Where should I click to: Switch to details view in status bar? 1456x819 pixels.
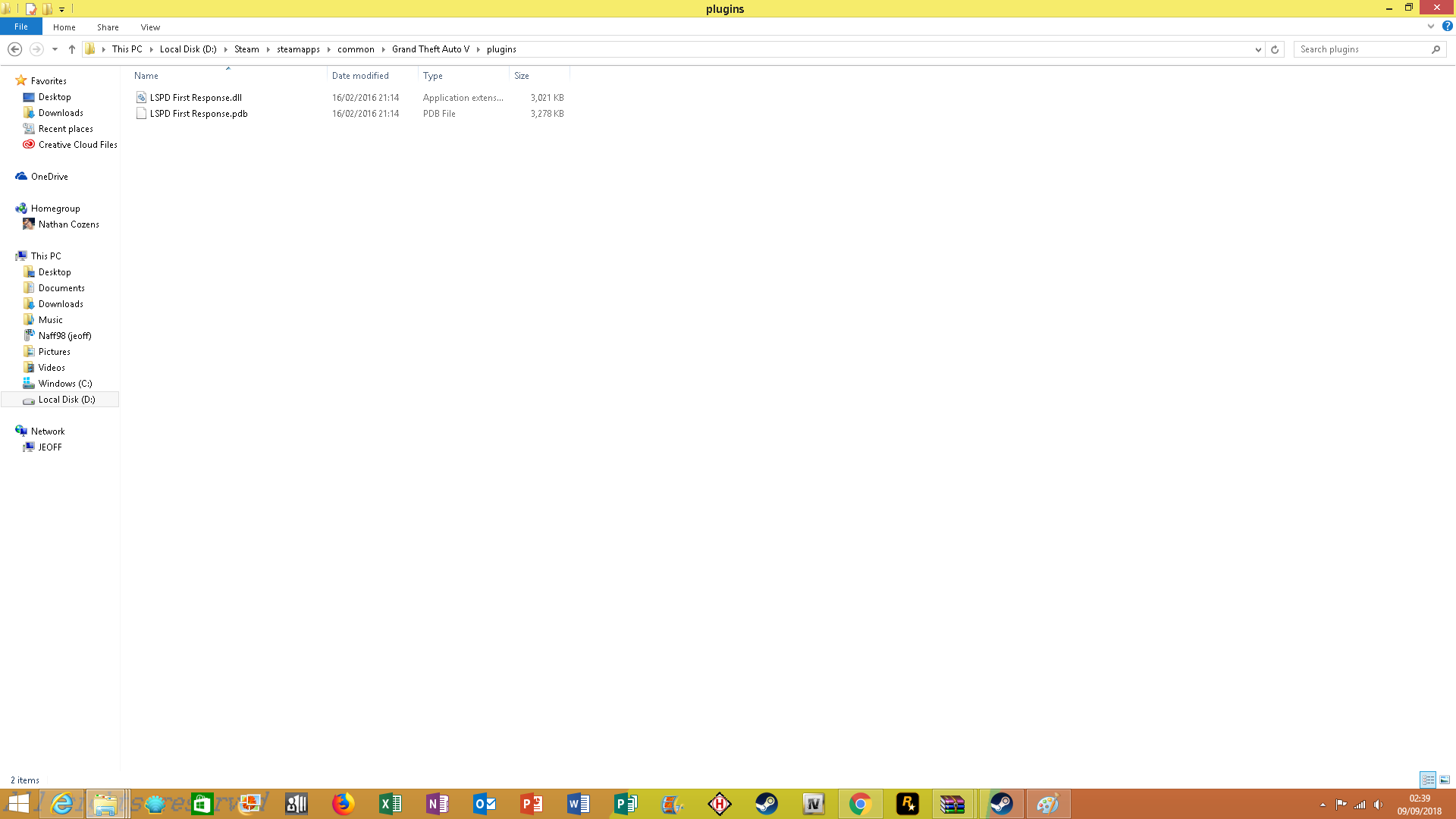click(1428, 780)
